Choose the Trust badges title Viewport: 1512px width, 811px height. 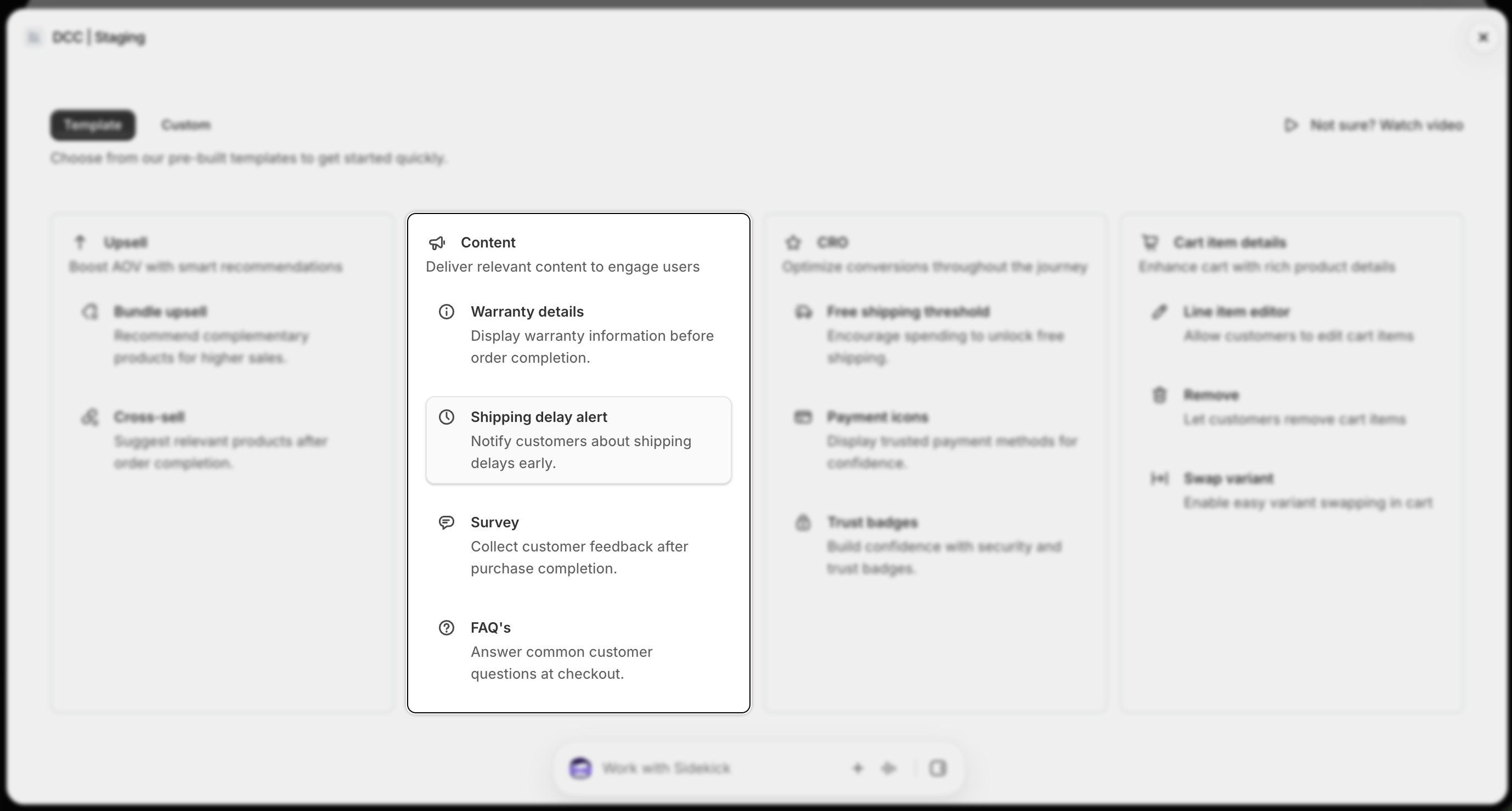[872, 522]
